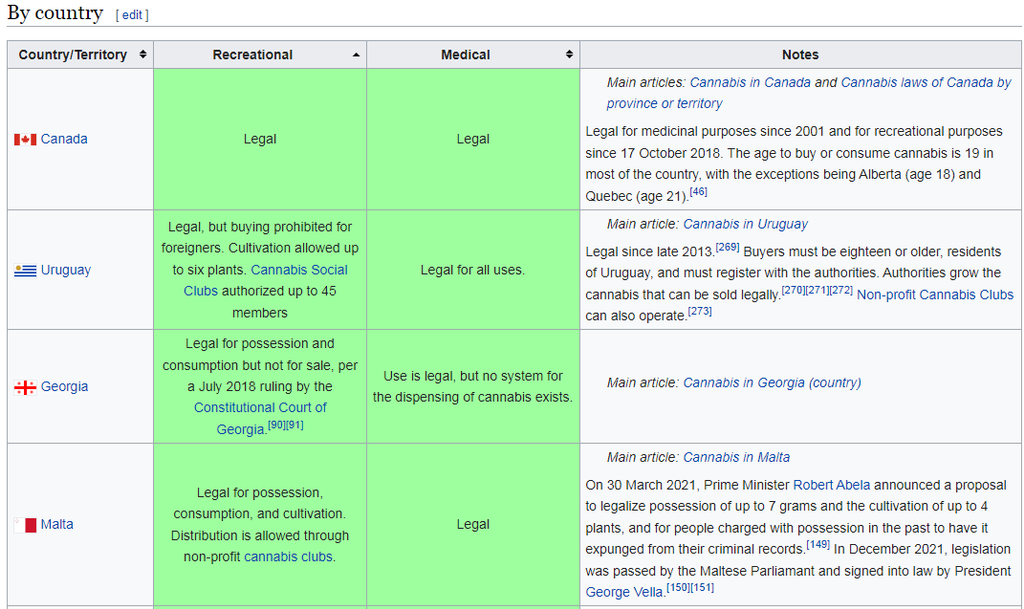Open the Malta country link
The height and width of the screenshot is (609, 1024).
57,524
